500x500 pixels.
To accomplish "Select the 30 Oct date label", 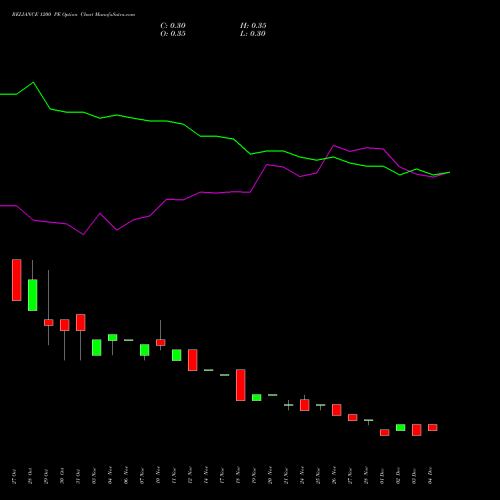I will pos(62,476).
